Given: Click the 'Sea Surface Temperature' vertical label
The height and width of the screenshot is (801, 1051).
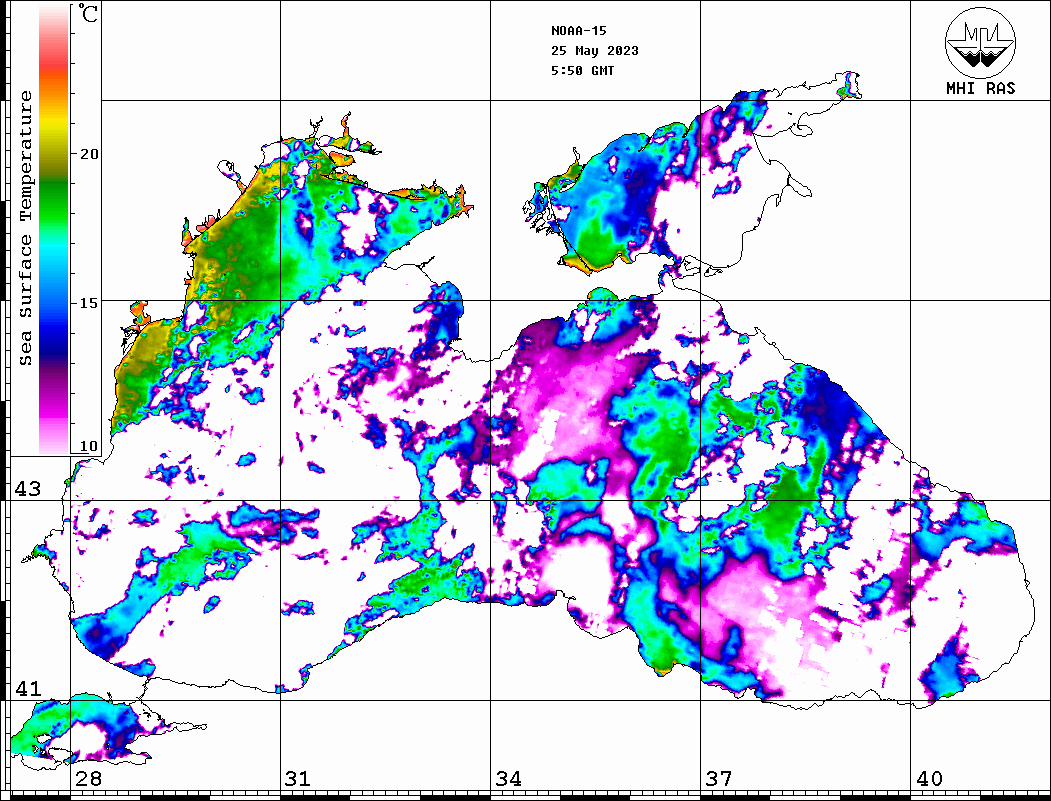Looking at the screenshot, I should 25,228.
